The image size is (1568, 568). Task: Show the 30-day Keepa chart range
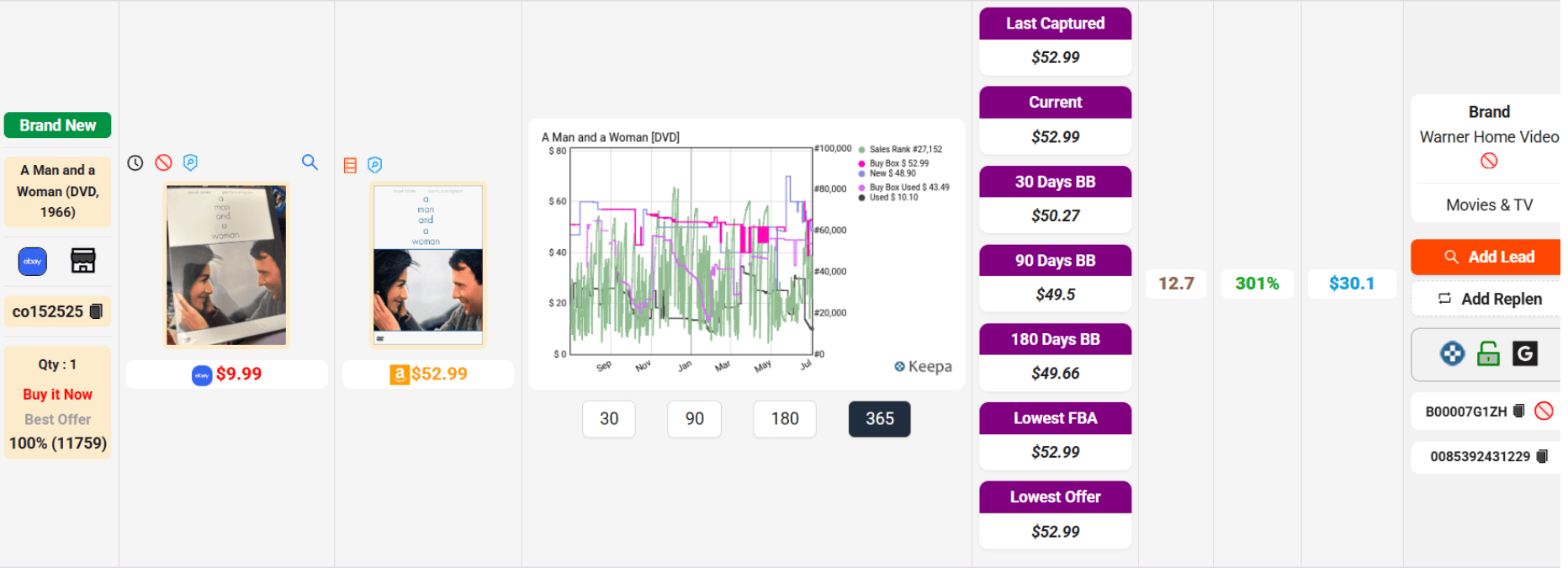coord(609,419)
